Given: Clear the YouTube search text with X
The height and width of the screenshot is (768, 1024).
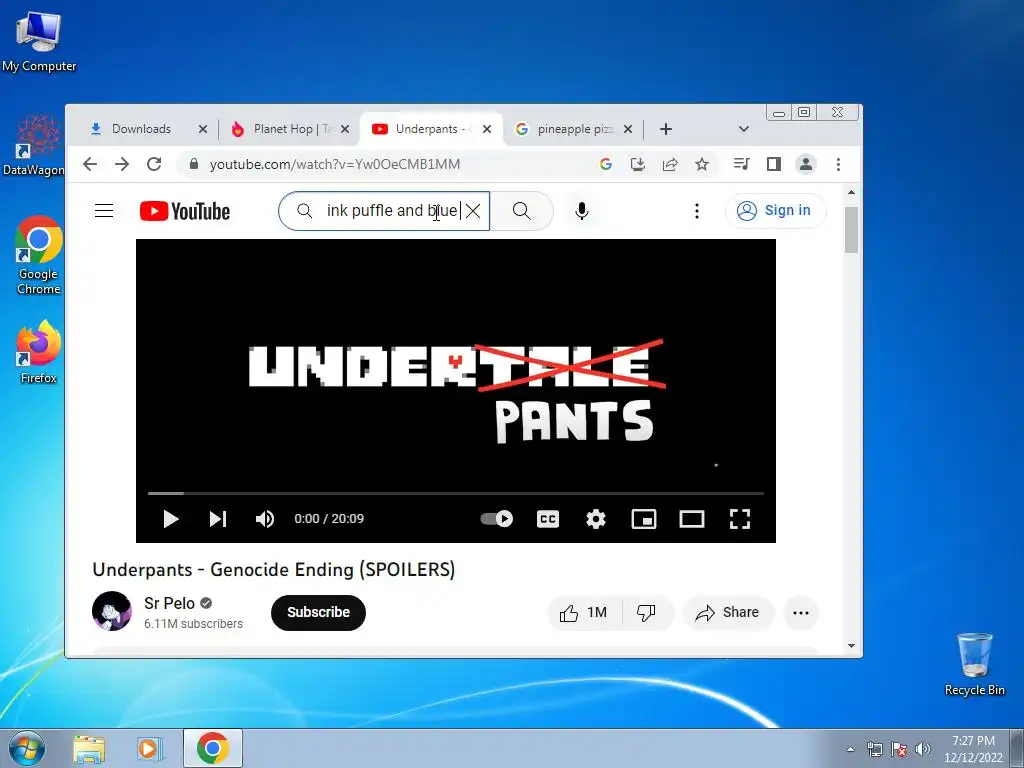Looking at the screenshot, I should click(473, 211).
